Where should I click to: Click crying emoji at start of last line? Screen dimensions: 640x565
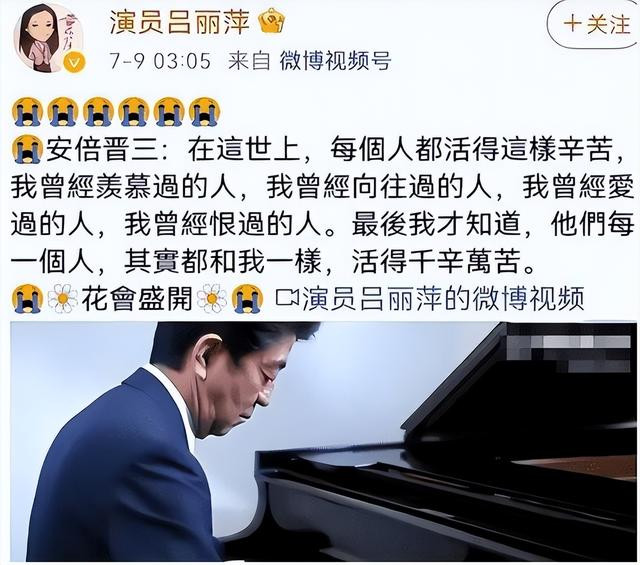[x=27, y=298]
